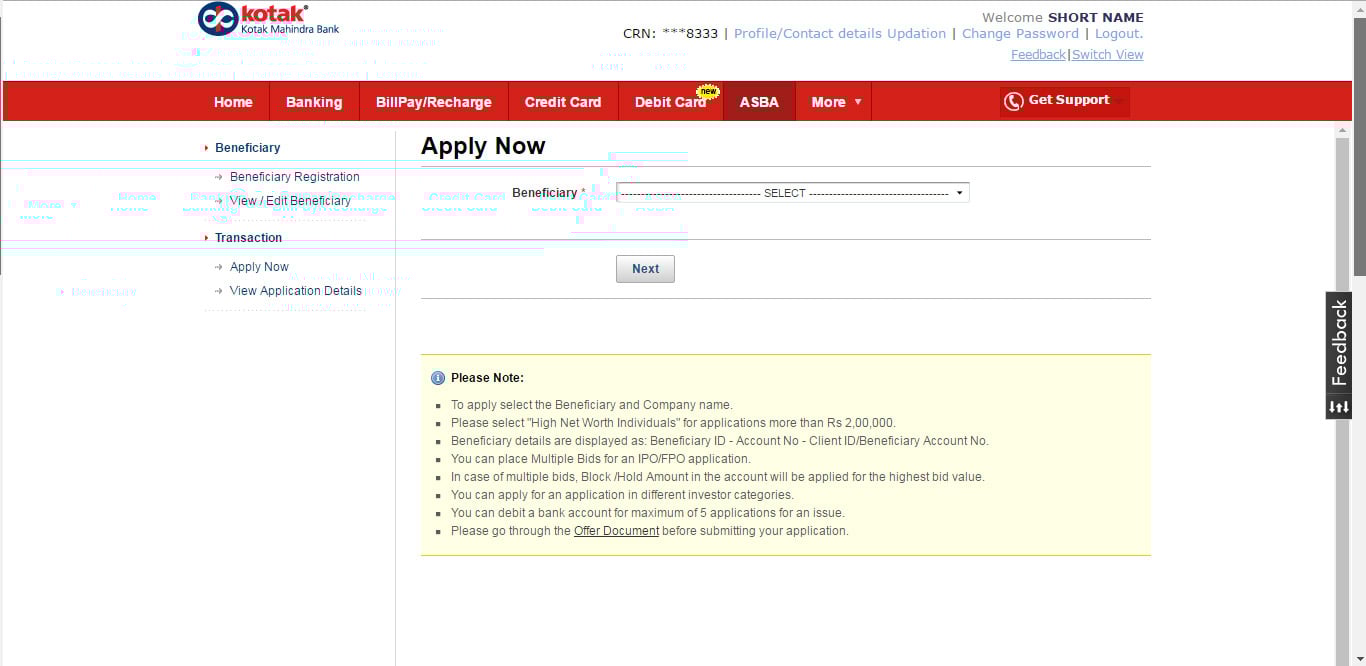Go to the Home tab
Screen dimensions: 1366x666
pos(233,102)
